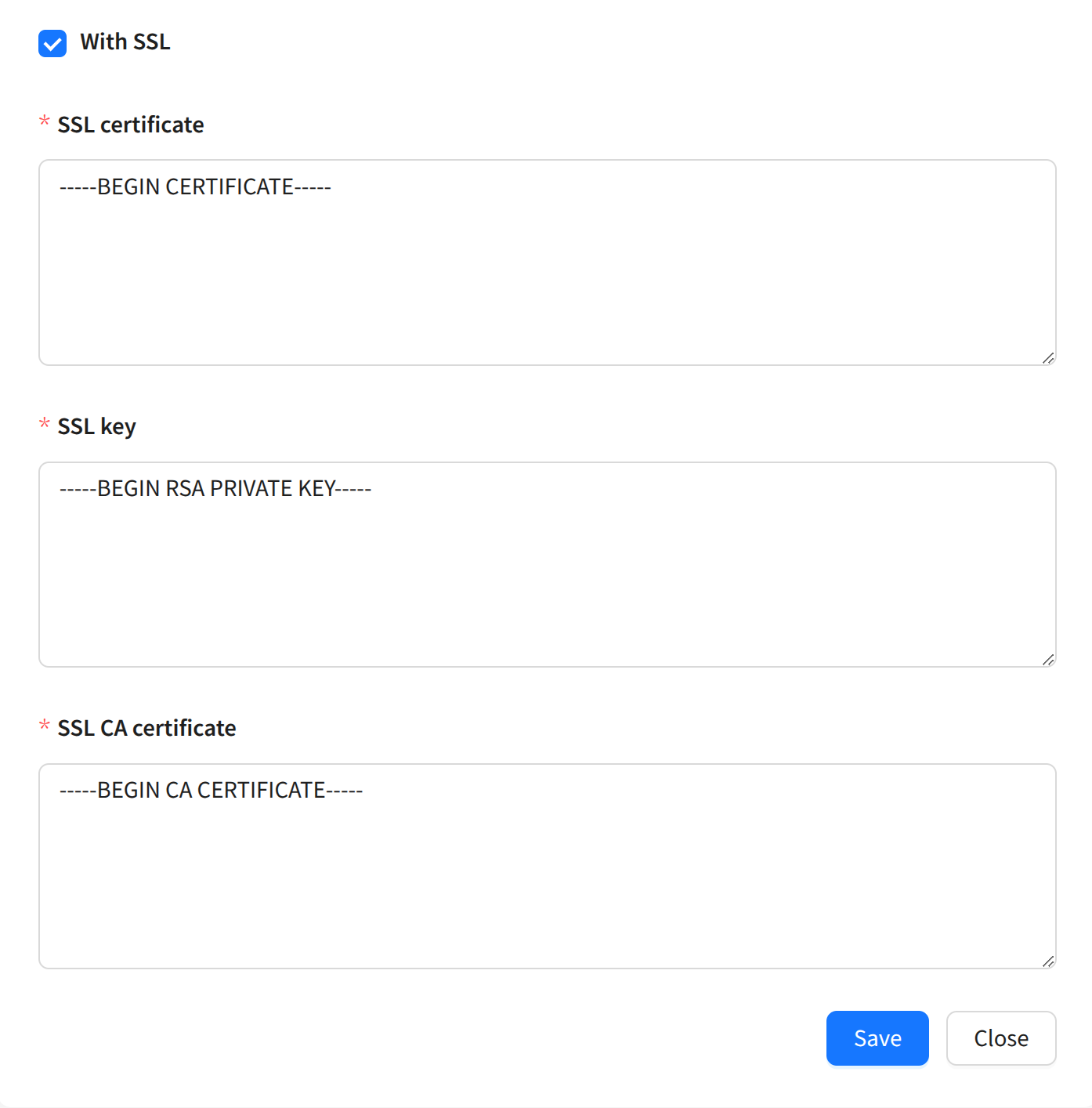Click the SSL key field resize handle
The width and height of the screenshot is (1092, 1108).
[x=1048, y=660]
